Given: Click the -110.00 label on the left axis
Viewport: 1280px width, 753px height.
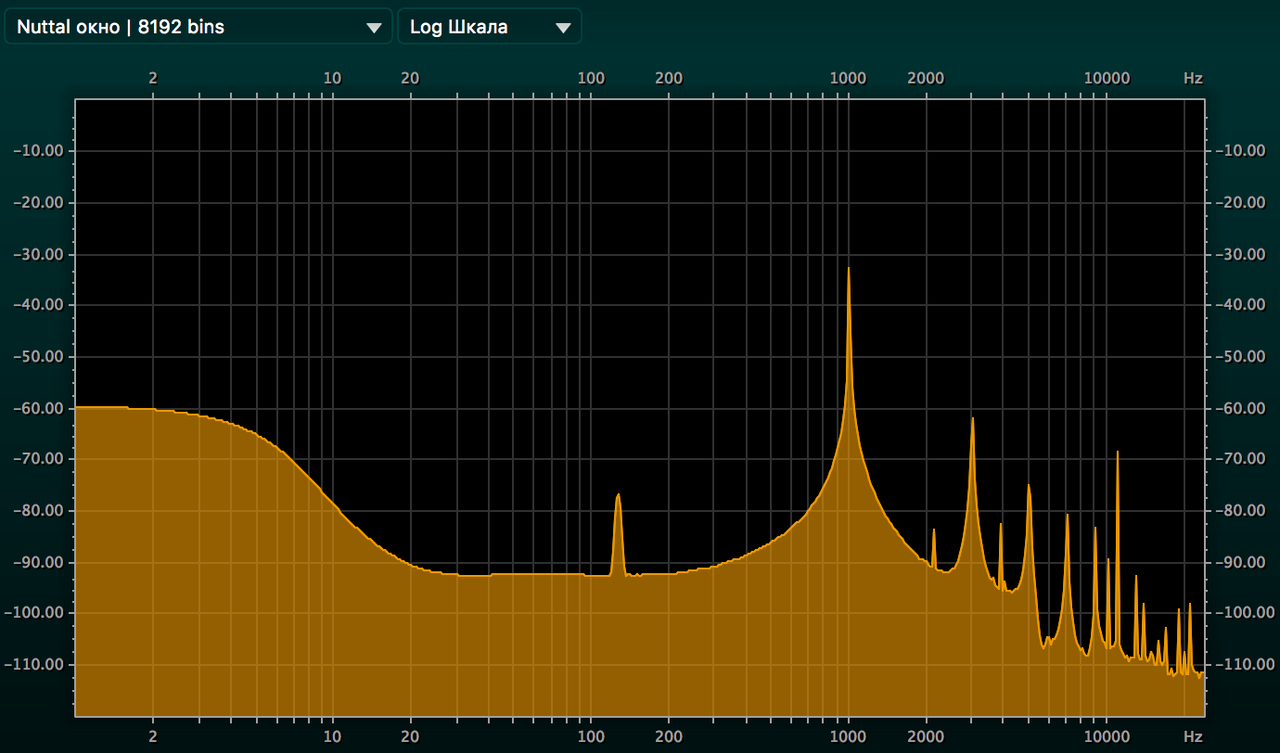Looking at the screenshot, I should 37,664.
